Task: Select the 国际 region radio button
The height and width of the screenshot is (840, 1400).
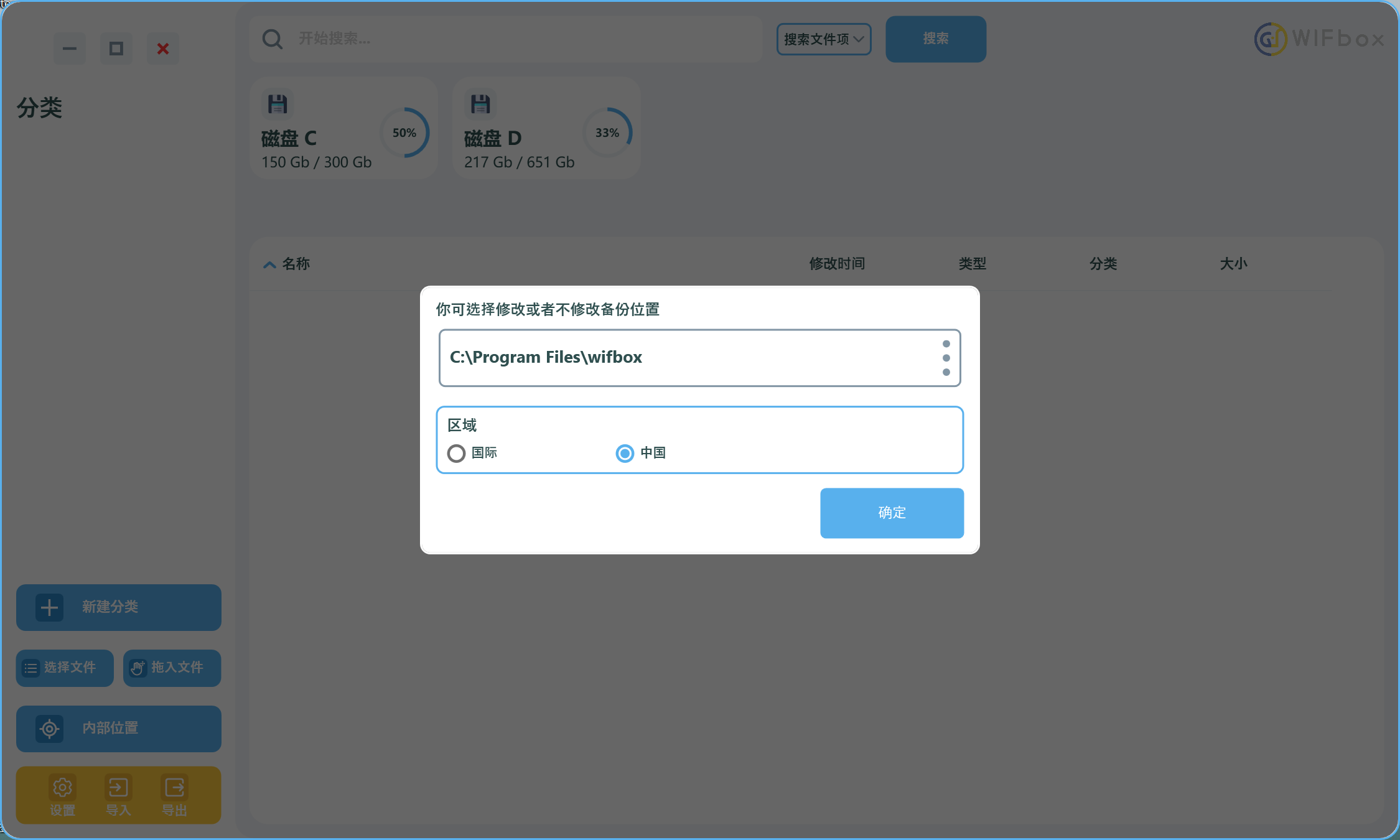Action: 457,453
